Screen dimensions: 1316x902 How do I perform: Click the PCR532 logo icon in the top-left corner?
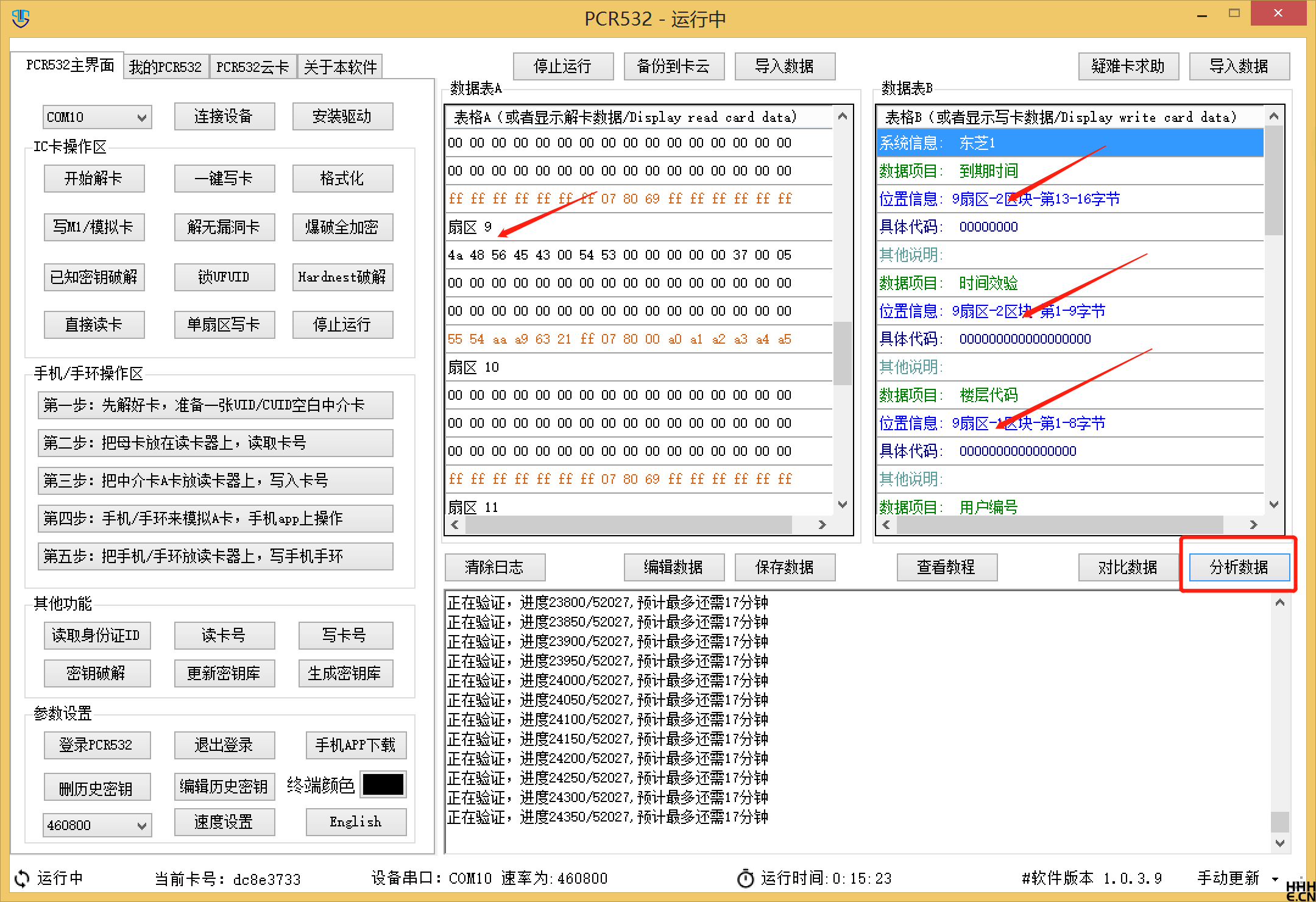pyautogui.click(x=21, y=18)
